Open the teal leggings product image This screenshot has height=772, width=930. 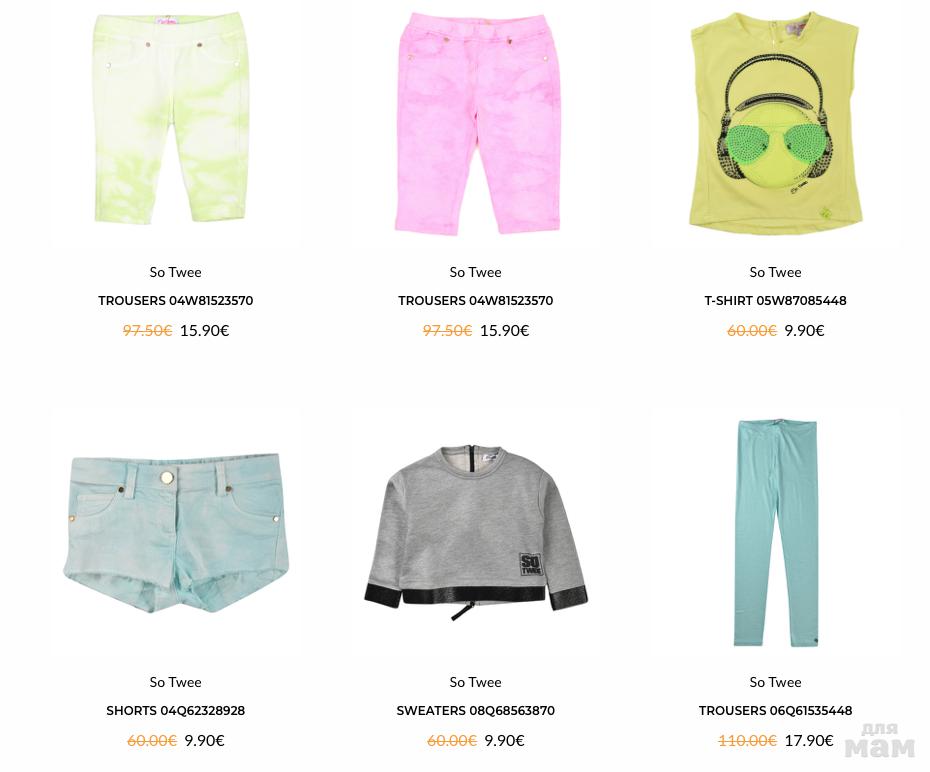click(x=777, y=533)
